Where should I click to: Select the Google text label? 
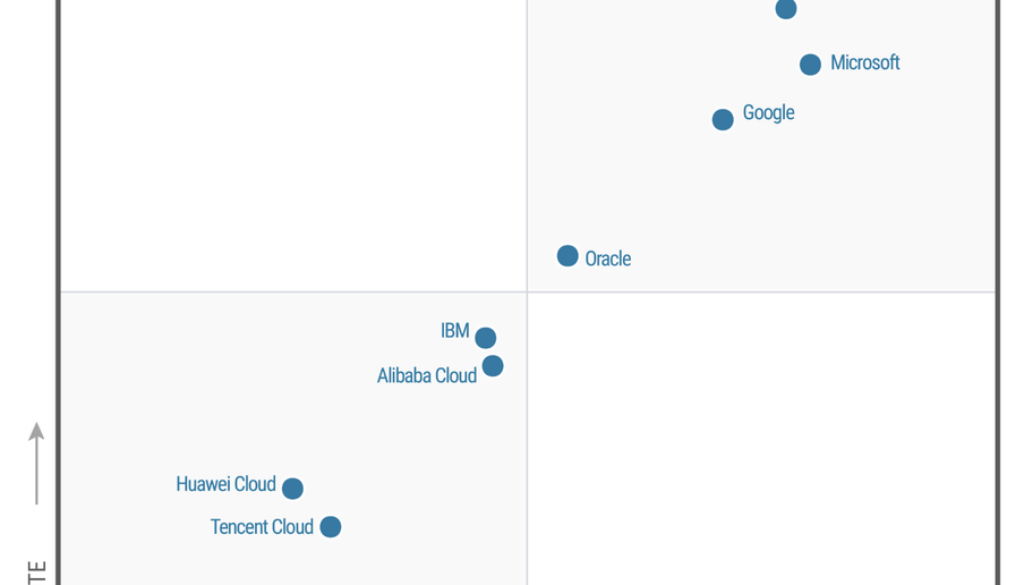click(x=768, y=113)
